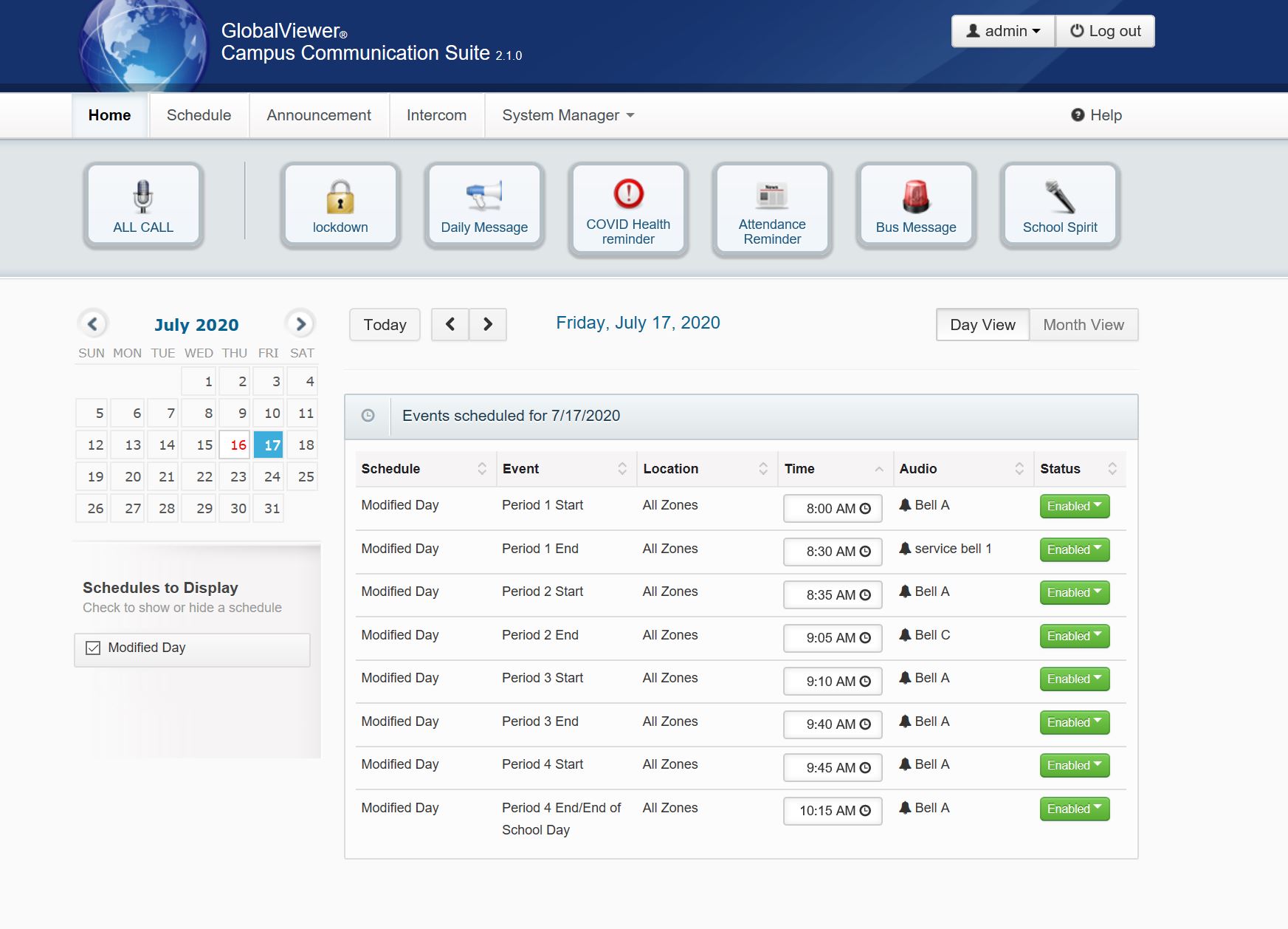The width and height of the screenshot is (1288, 929).
Task: Switch to the Schedule tab
Action: (199, 115)
